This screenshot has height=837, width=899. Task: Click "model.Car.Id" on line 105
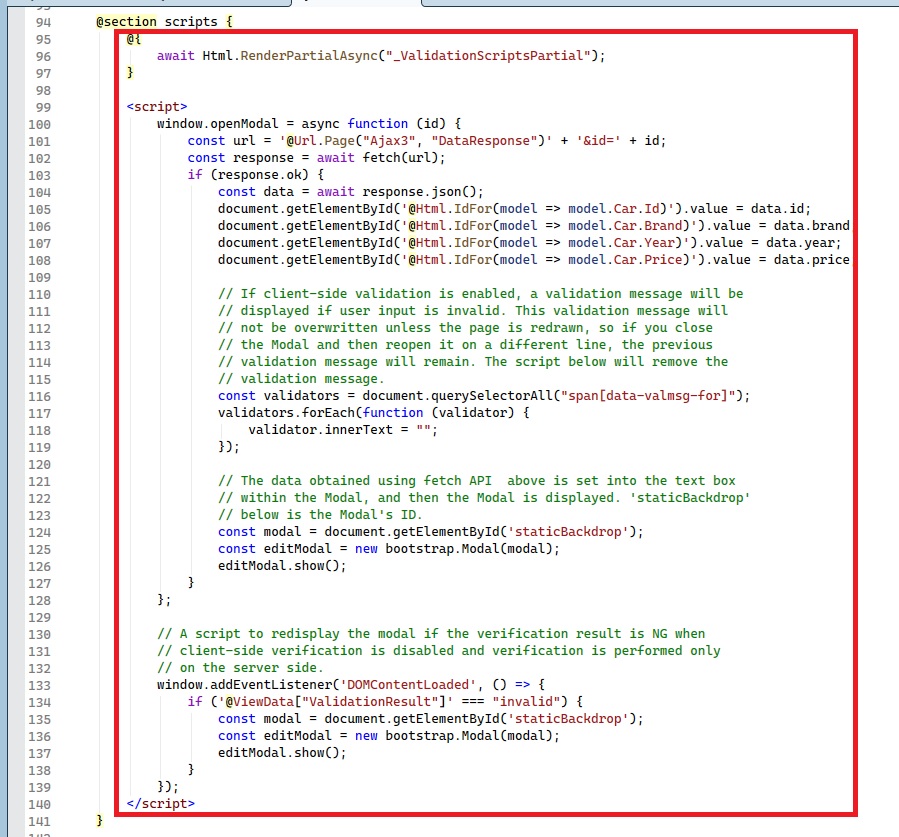tap(613, 209)
